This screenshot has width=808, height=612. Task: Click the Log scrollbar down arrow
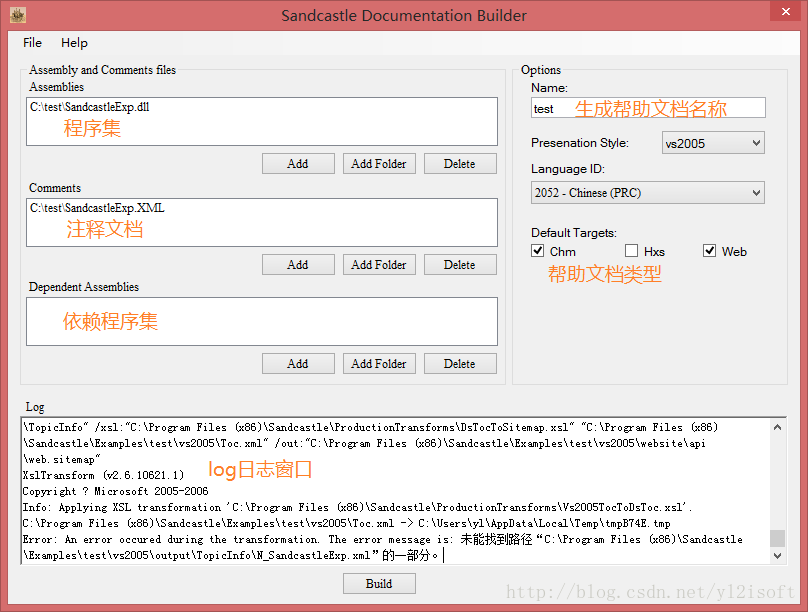pos(778,555)
